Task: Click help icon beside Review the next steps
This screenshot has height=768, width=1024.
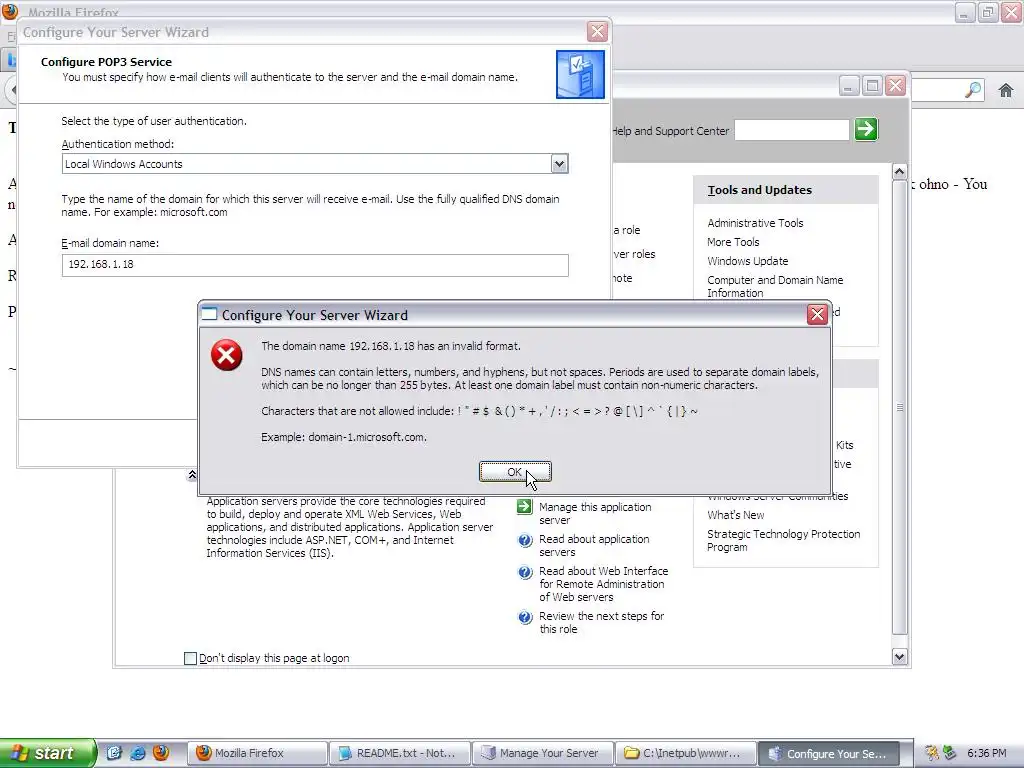Action: tap(525, 617)
